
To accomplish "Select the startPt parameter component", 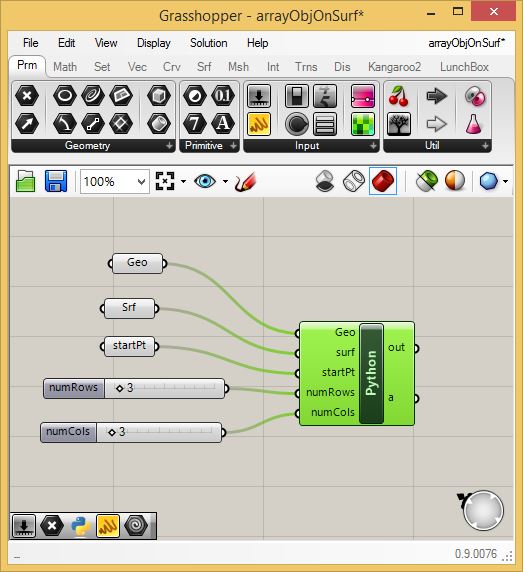I will [129, 346].
